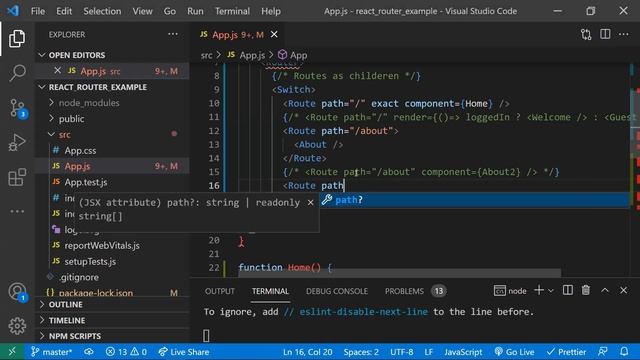The width and height of the screenshot is (640, 360).
Task: Accept the path? autocomplete suggestion
Action: coord(474,200)
